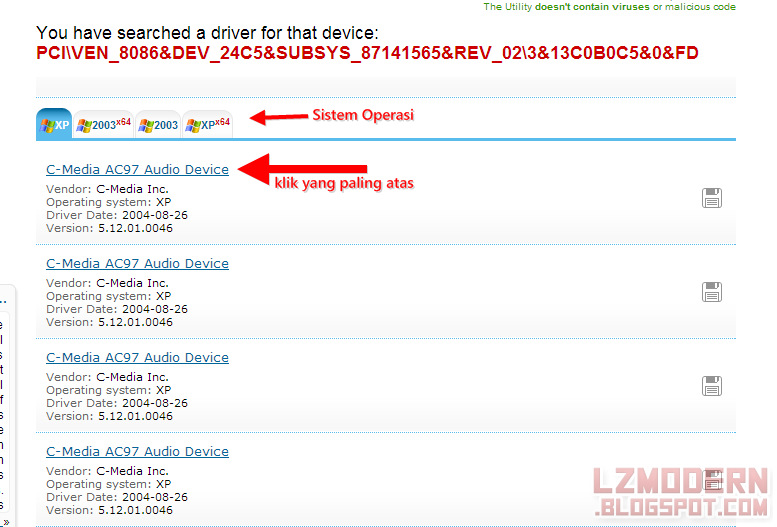Screen dimensions: 777x527
Task: Open the second C-Media AC97 Audio Device link
Action: 137,264
